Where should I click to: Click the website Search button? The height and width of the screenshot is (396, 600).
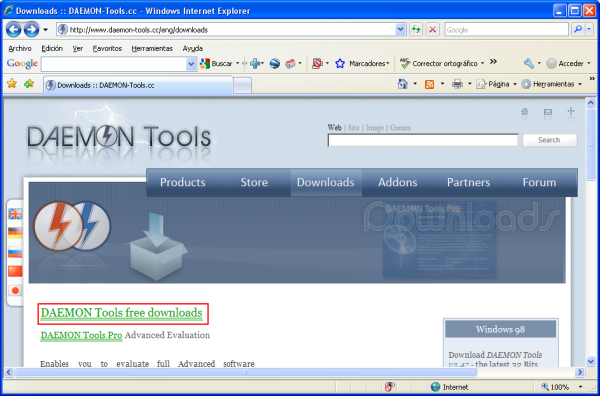point(549,140)
